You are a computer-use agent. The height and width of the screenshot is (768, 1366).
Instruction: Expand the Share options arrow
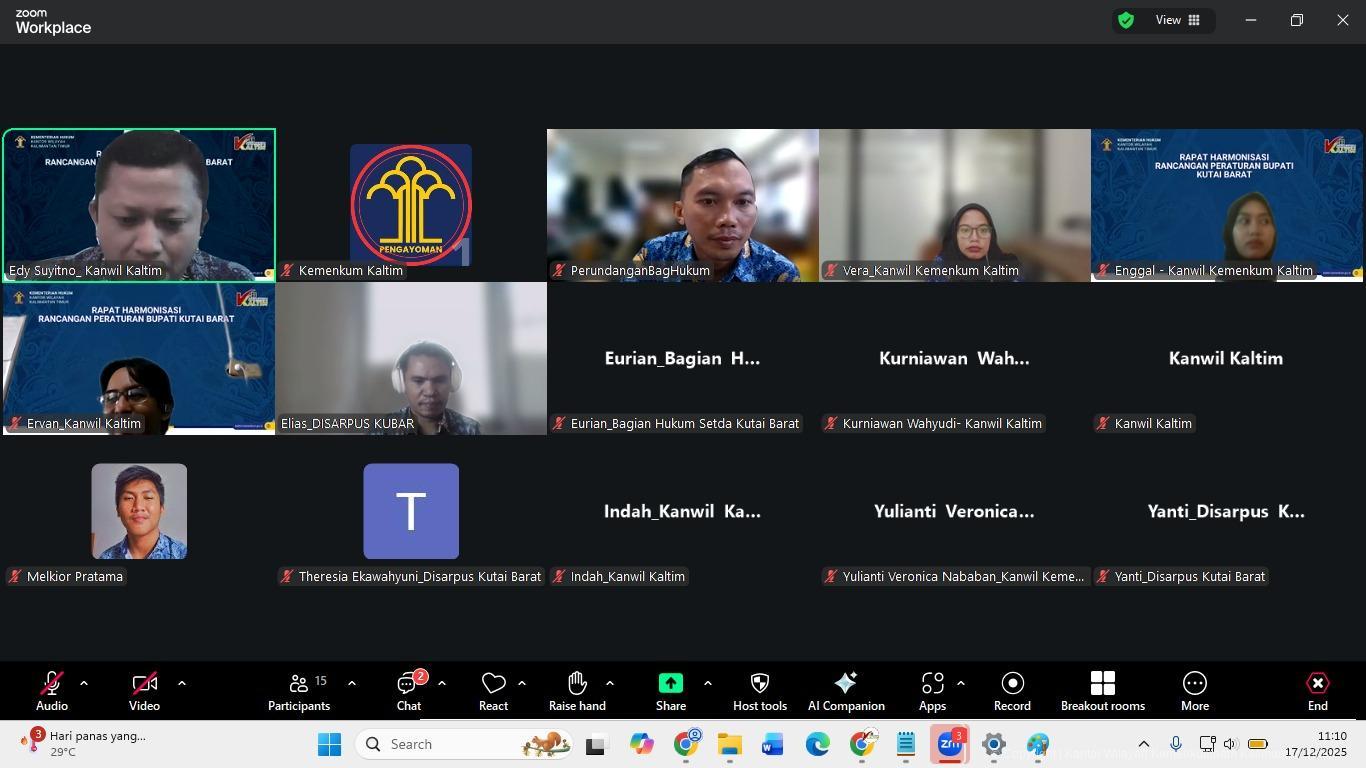point(708,683)
